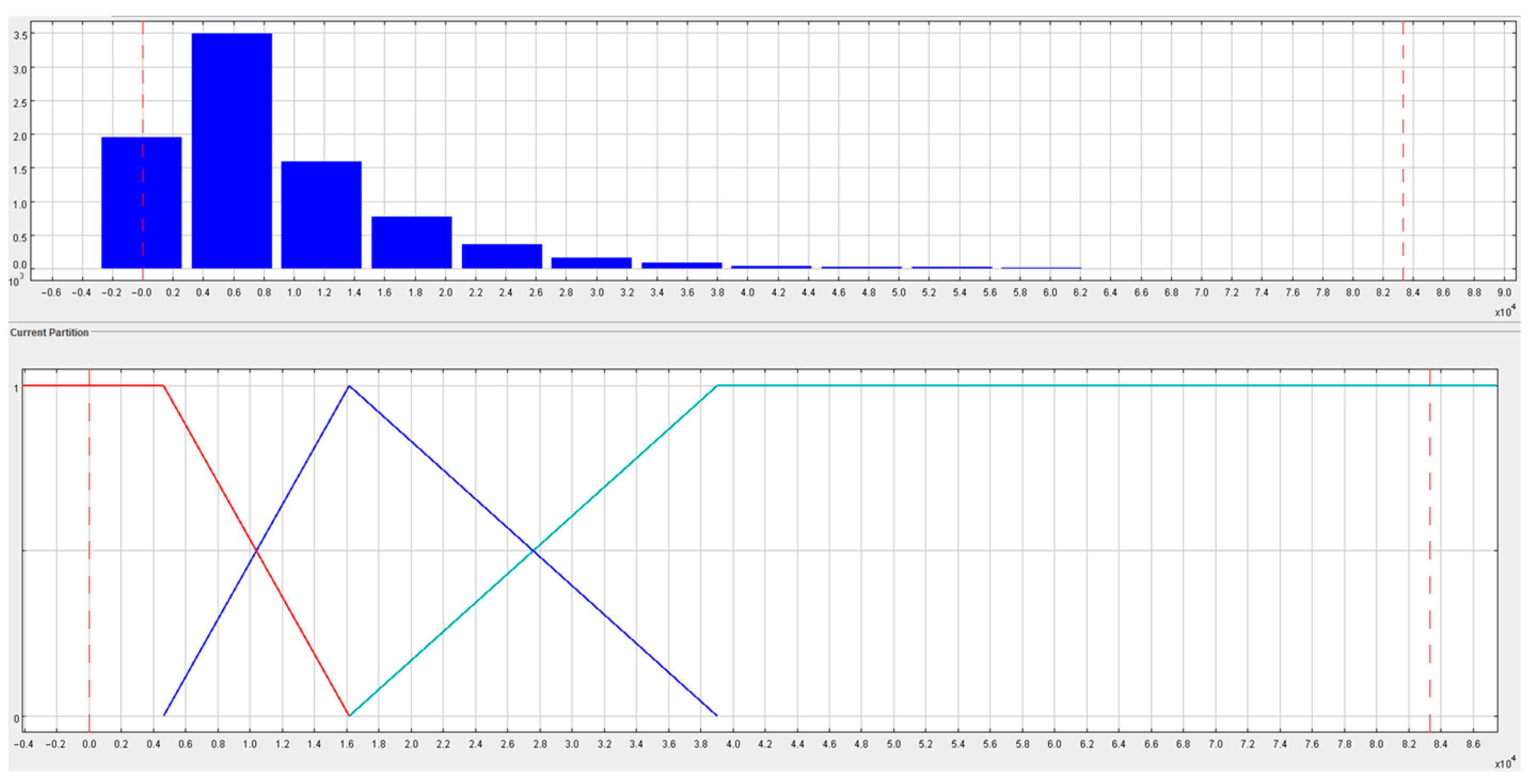Screen dimensions: 1528x784
Task: Select the histogram bar spanning 1.6 to 2.0
Action: [x=411, y=242]
